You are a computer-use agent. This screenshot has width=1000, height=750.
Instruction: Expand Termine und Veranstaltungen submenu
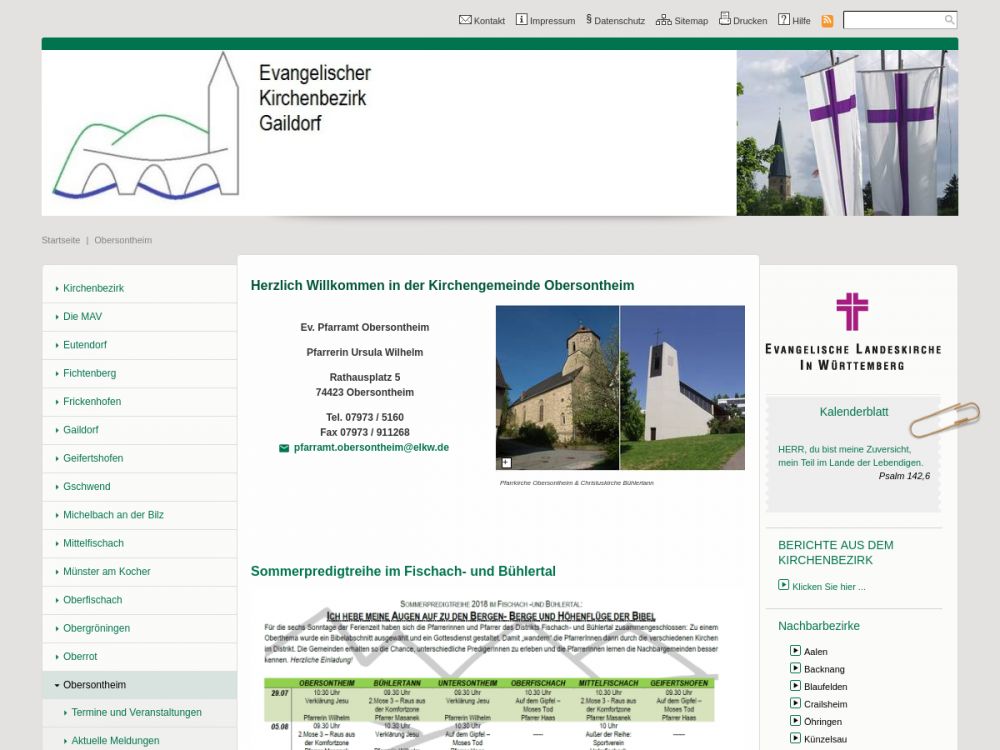coord(66,713)
